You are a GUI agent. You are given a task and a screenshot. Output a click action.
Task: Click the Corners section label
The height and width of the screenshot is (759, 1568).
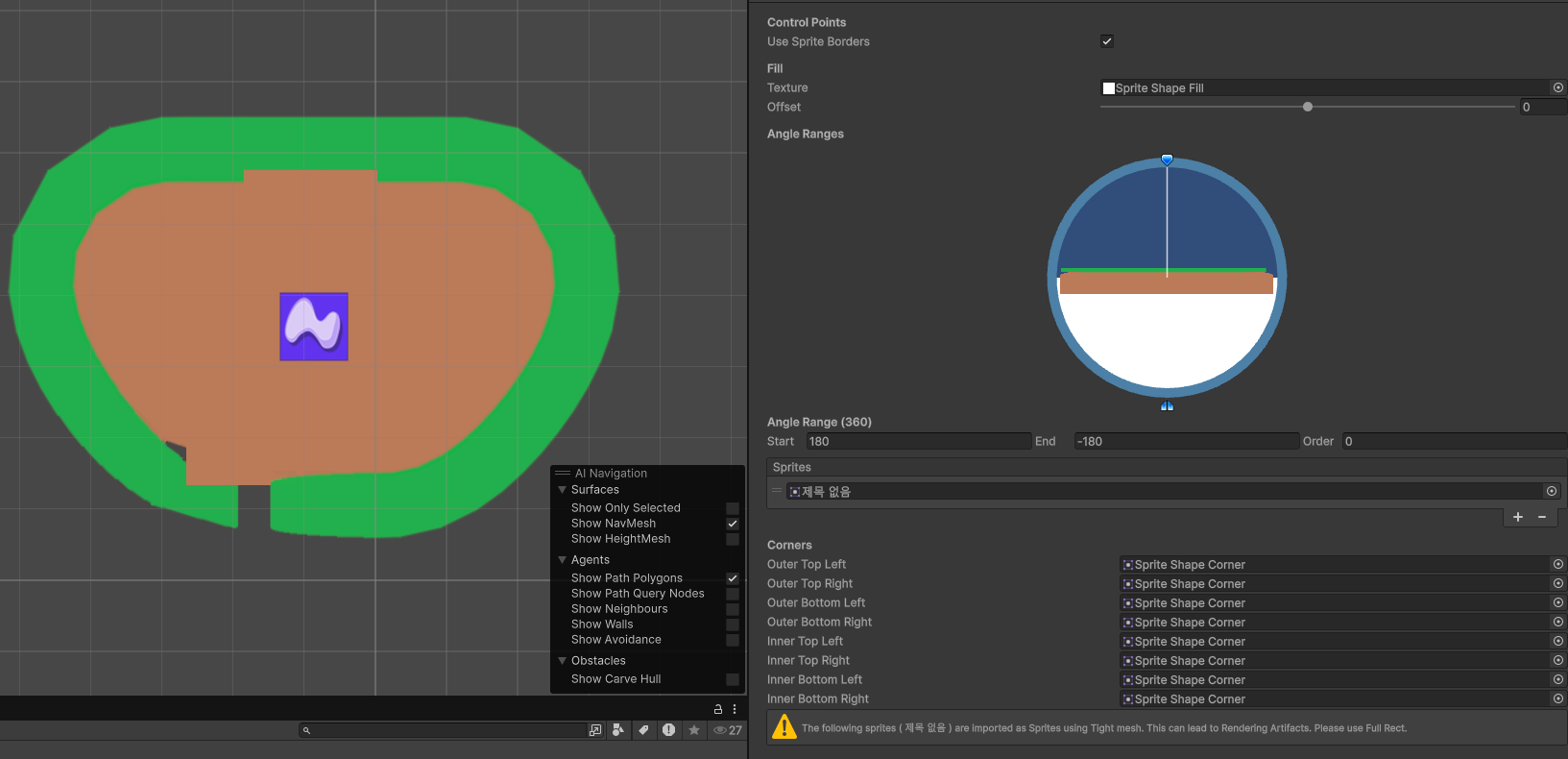(x=789, y=545)
